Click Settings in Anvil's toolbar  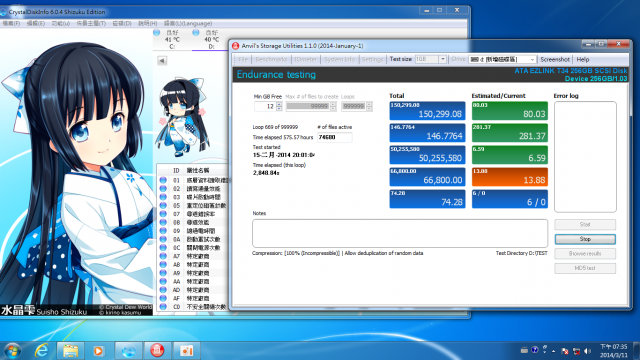372,60
